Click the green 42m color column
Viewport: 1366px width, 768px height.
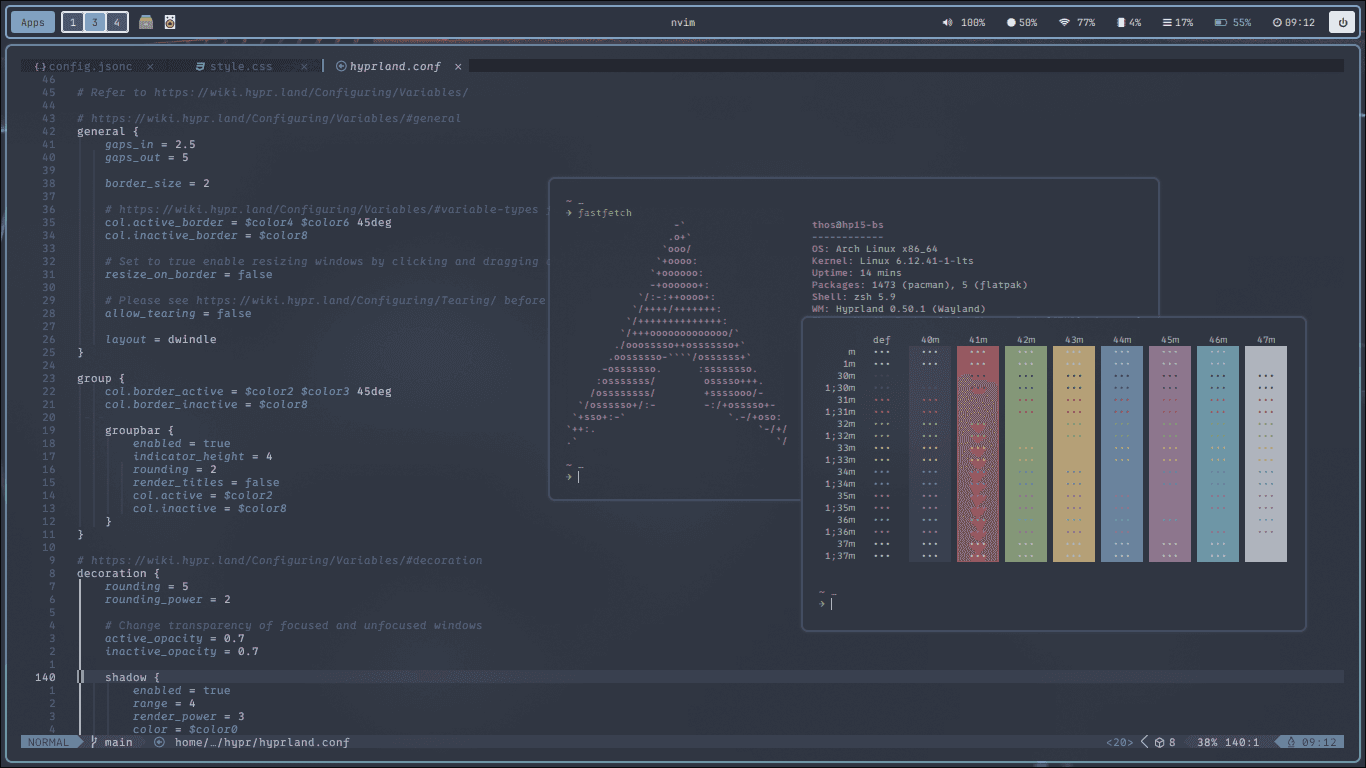click(x=1026, y=454)
